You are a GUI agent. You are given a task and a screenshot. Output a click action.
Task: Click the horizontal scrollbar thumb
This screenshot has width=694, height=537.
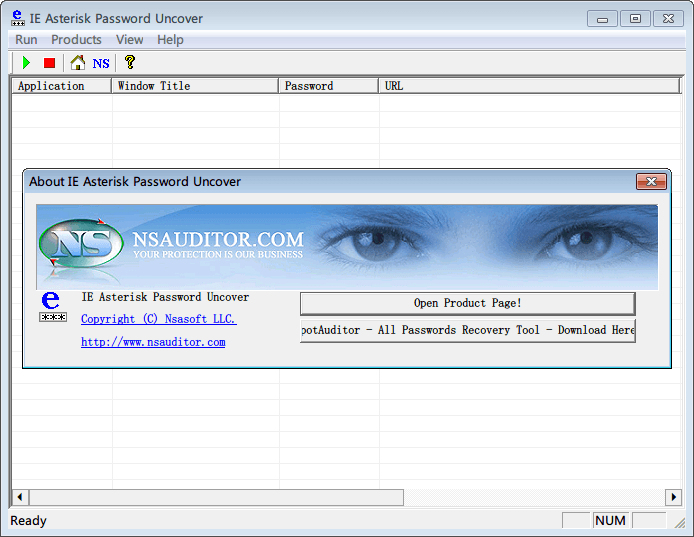click(216, 497)
